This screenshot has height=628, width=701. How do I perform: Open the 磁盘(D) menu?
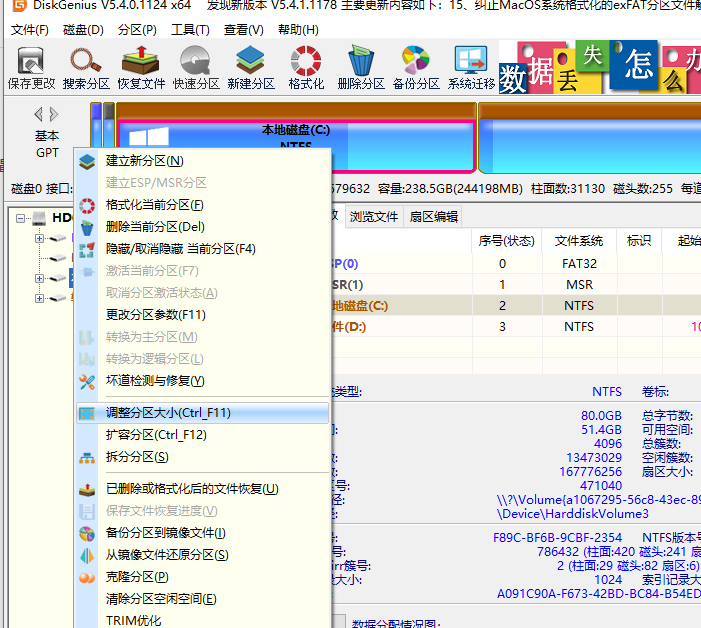[83, 30]
